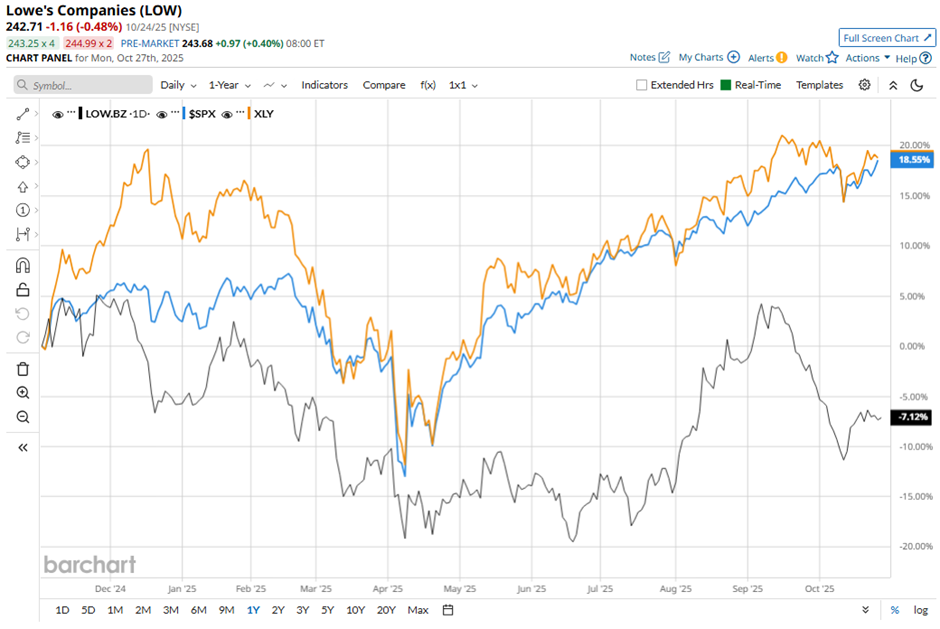Open the Templates menu

(x=819, y=85)
